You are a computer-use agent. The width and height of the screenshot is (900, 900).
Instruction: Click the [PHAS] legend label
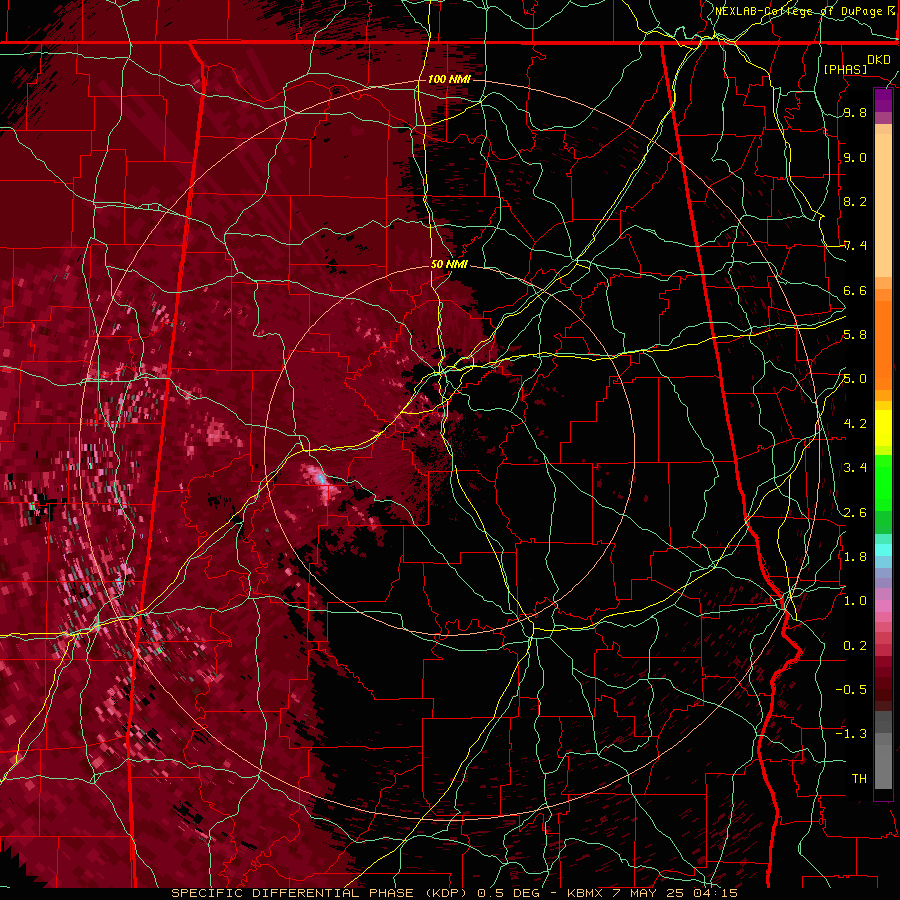click(845, 69)
